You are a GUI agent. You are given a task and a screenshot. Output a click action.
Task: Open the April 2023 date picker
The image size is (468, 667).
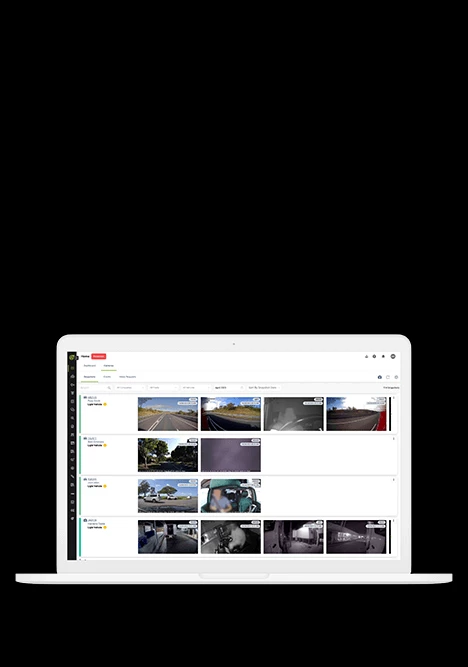point(229,388)
